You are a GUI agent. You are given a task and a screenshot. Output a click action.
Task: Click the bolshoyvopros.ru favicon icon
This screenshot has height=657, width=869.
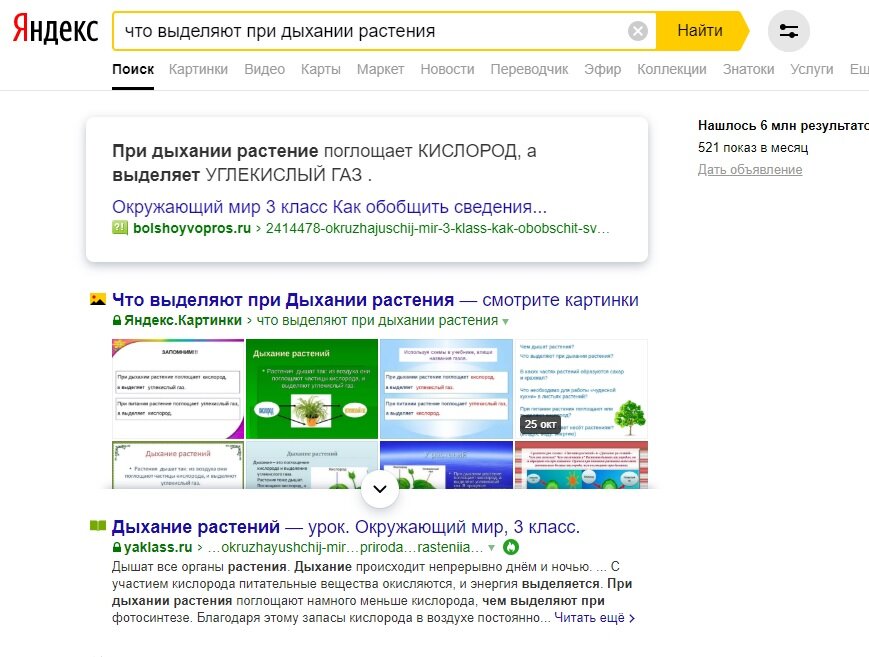point(120,227)
